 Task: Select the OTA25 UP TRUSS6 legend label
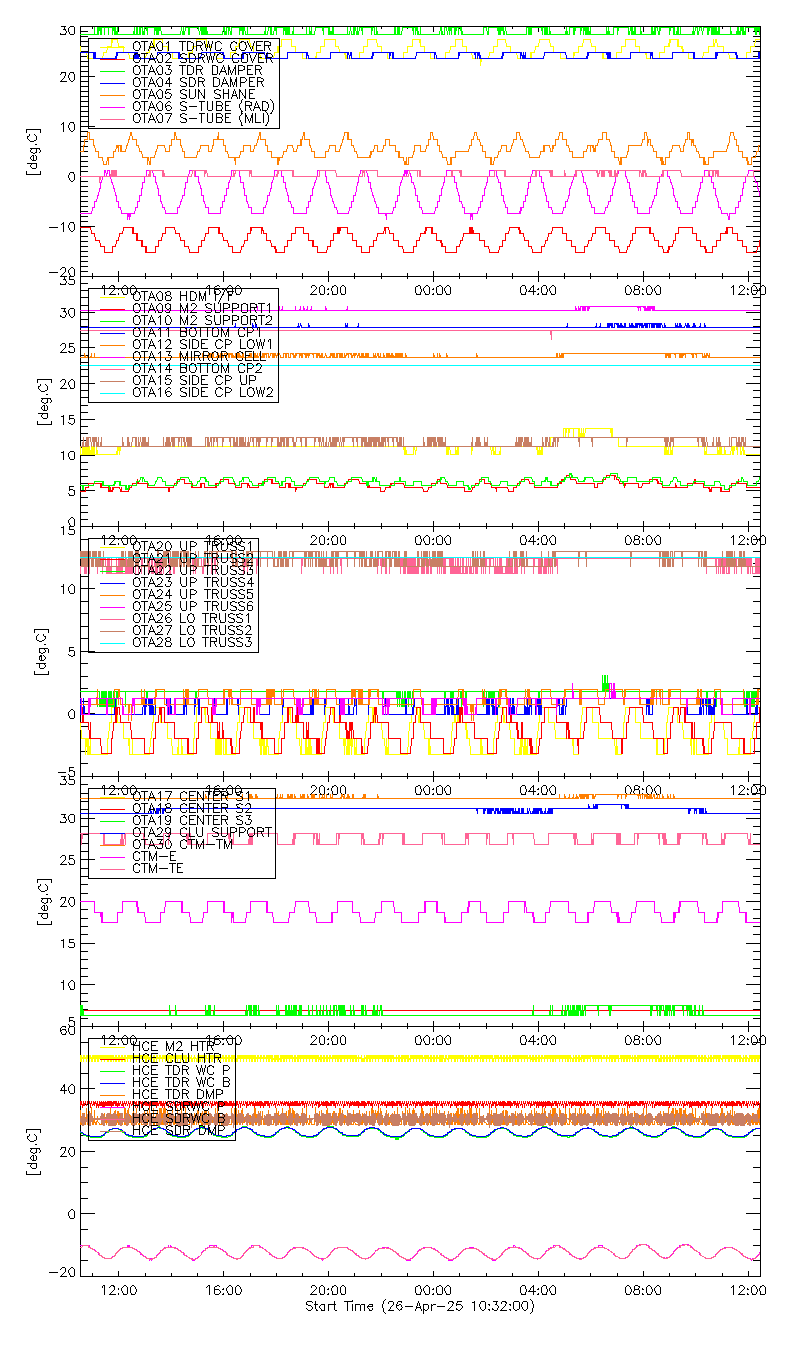193,606
